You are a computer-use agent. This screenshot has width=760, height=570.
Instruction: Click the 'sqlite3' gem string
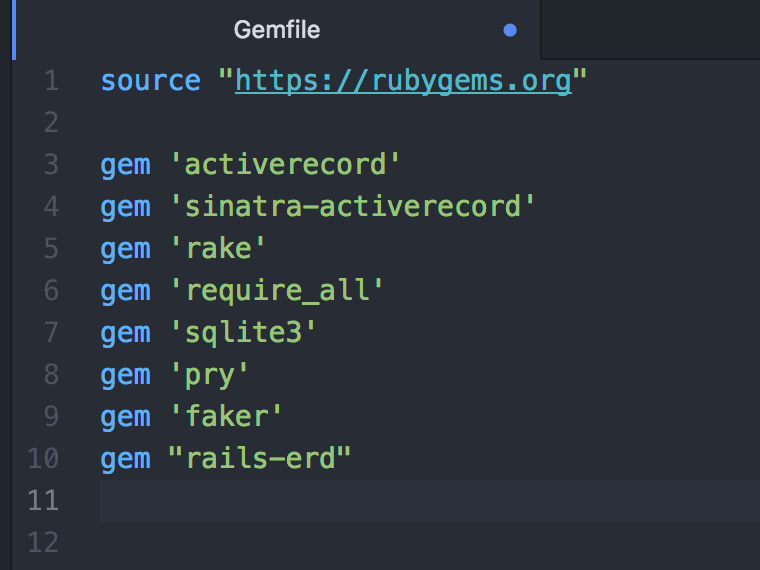243,333
